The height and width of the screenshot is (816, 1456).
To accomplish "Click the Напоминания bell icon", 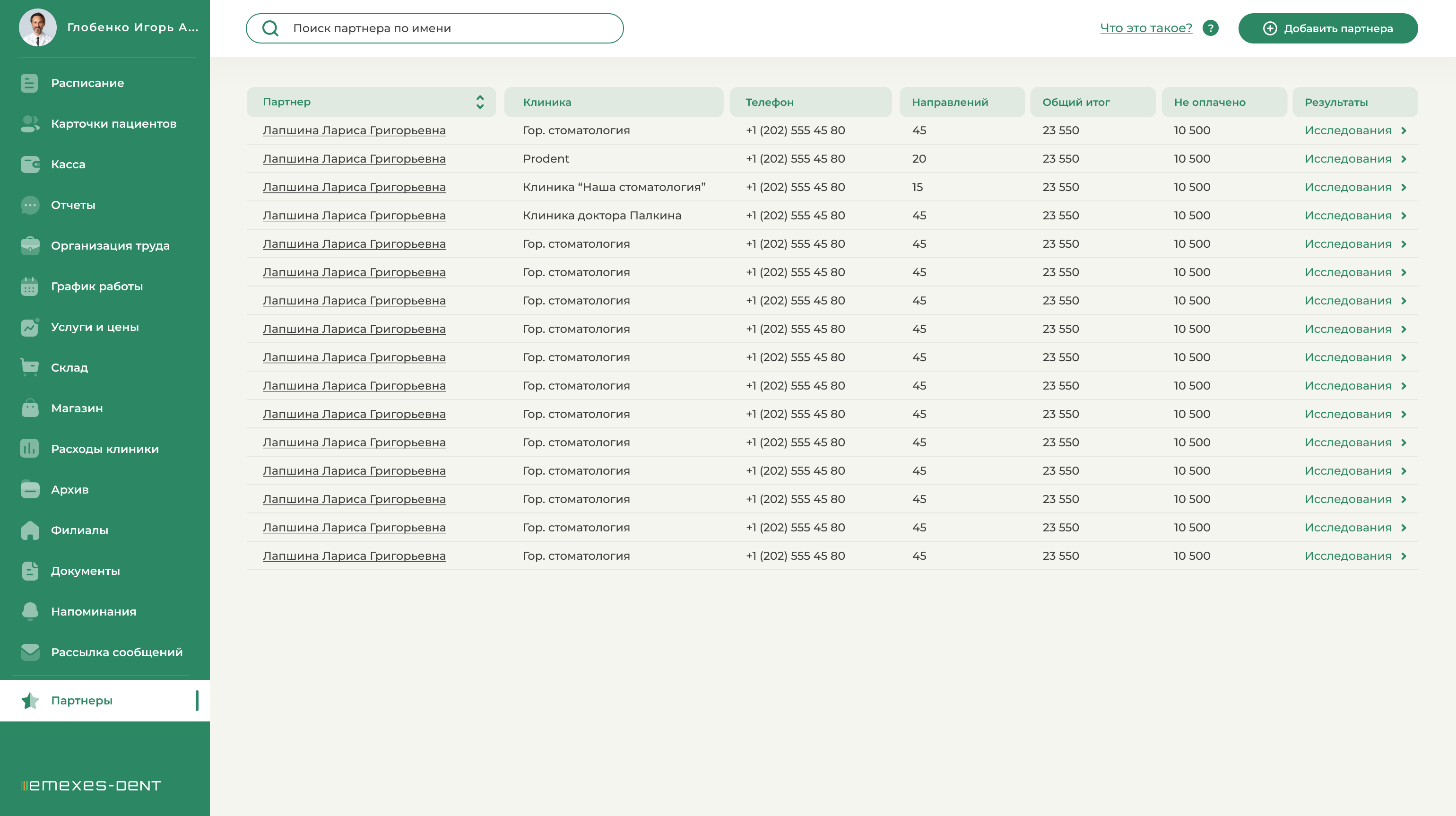I will click(x=30, y=611).
